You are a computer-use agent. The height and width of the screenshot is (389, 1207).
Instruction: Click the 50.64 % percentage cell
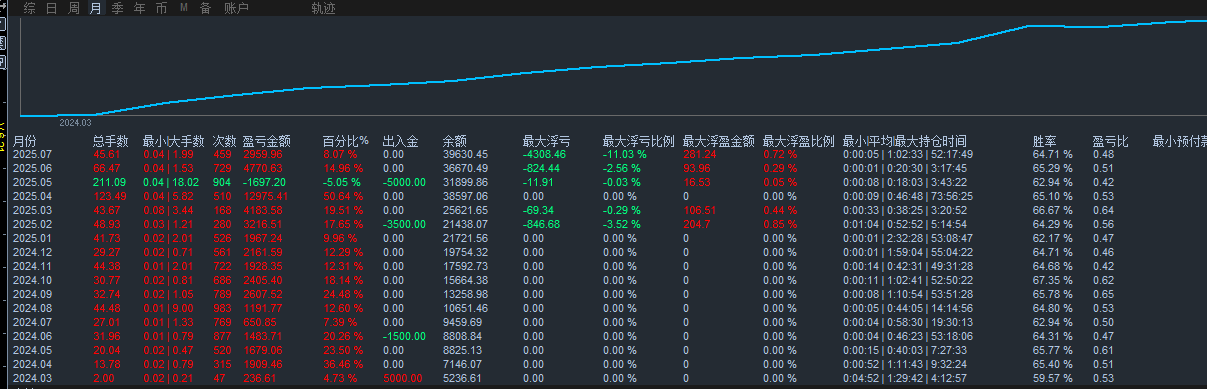point(342,197)
